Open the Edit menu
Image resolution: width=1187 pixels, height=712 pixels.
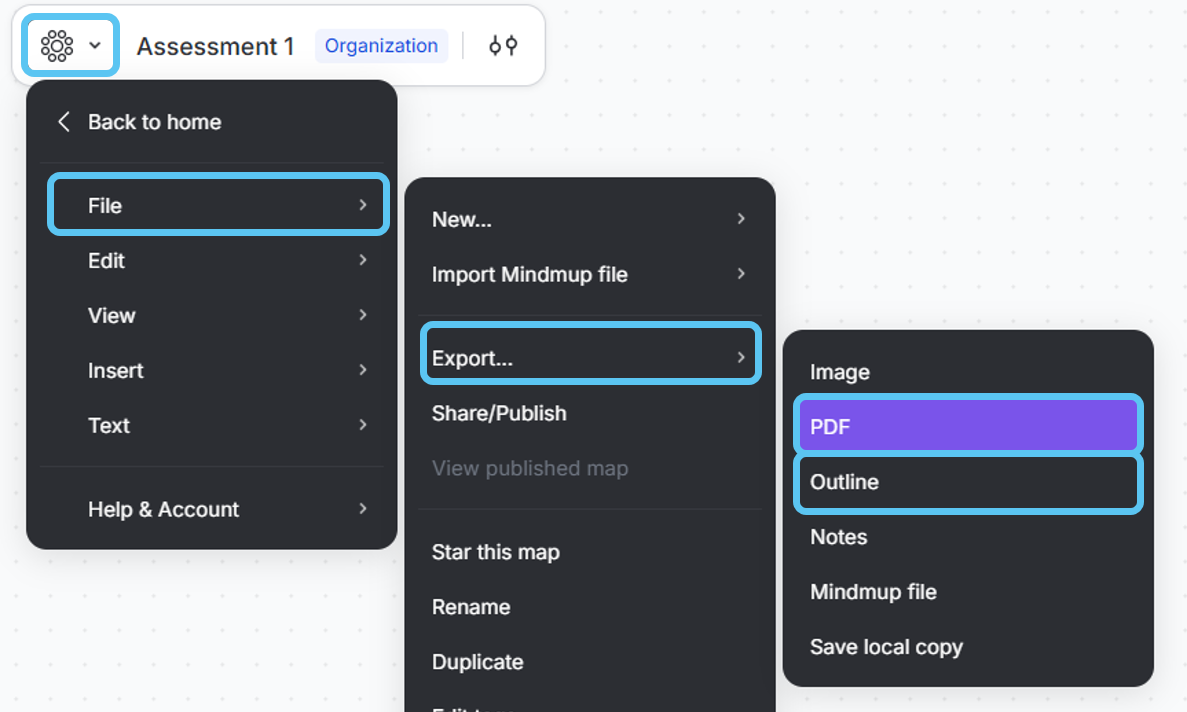tap(219, 260)
